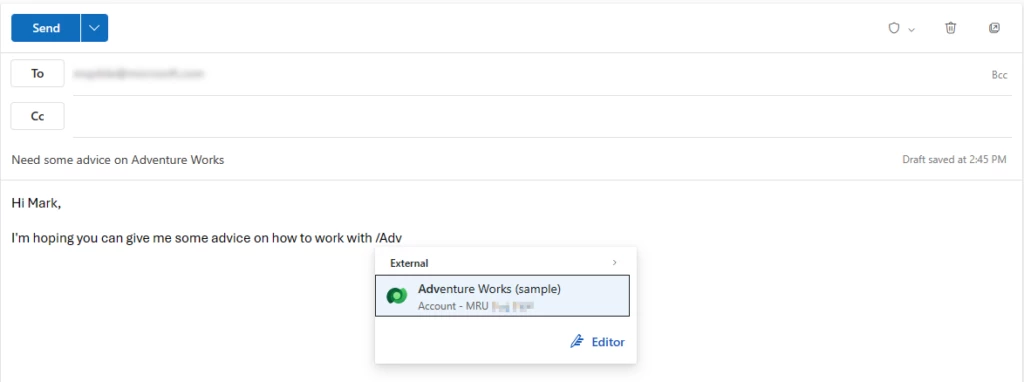Click the "Hi Mark," greeting line
The width and height of the screenshot is (1024, 382).
tap(36, 203)
